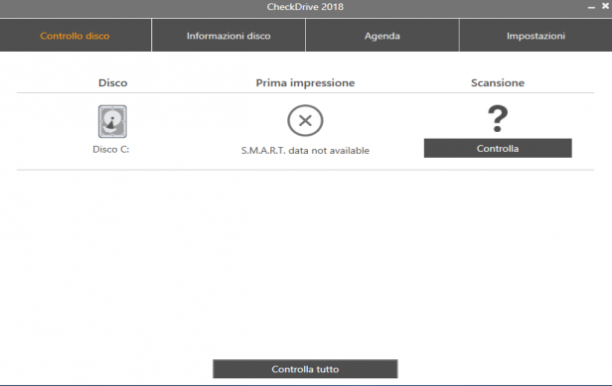This screenshot has width=612, height=386.
Task: Click the CheckDrive 2018 title text
Action: click(305, 7)
